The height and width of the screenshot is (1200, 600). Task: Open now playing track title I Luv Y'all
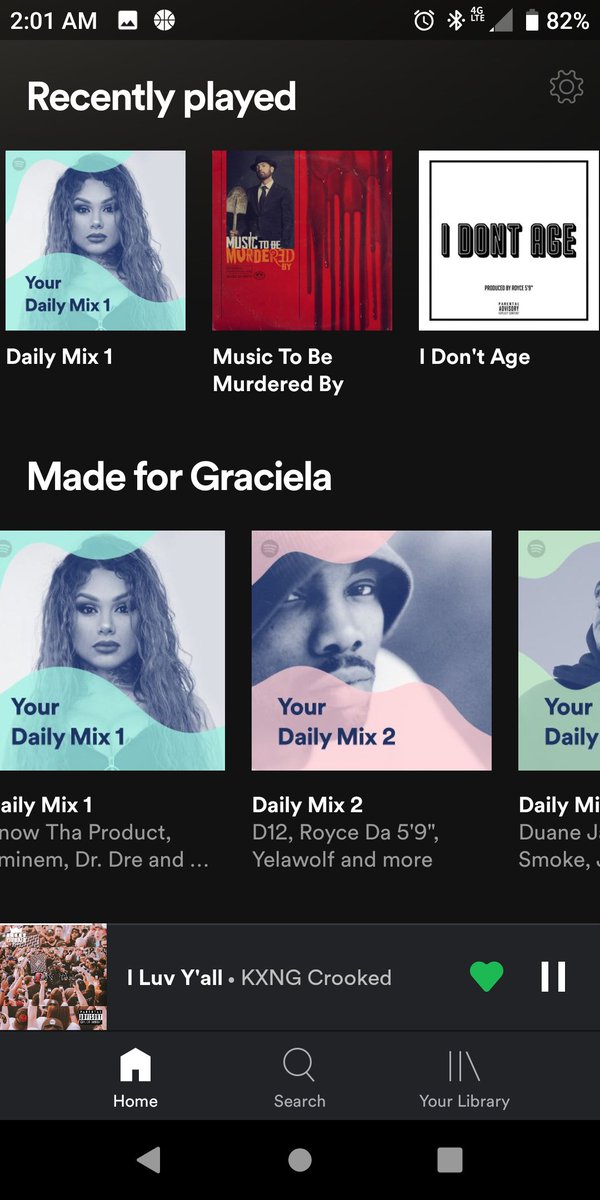tap(175, 977)
